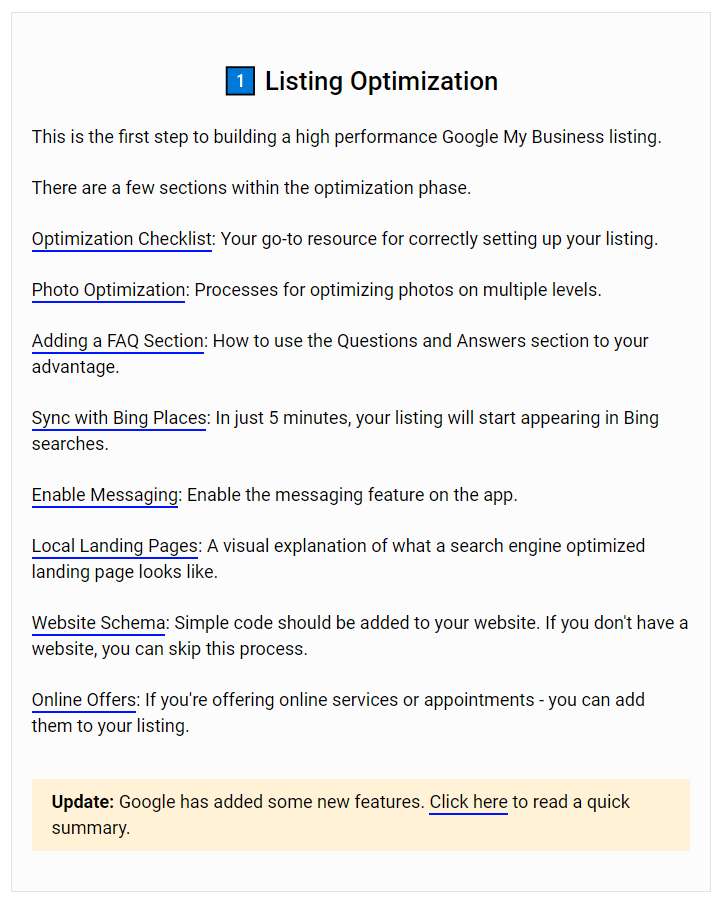Open the Sync with Bing Places link
The height and width of the screenshot is (904, 725).
click(x=119, y=418)
